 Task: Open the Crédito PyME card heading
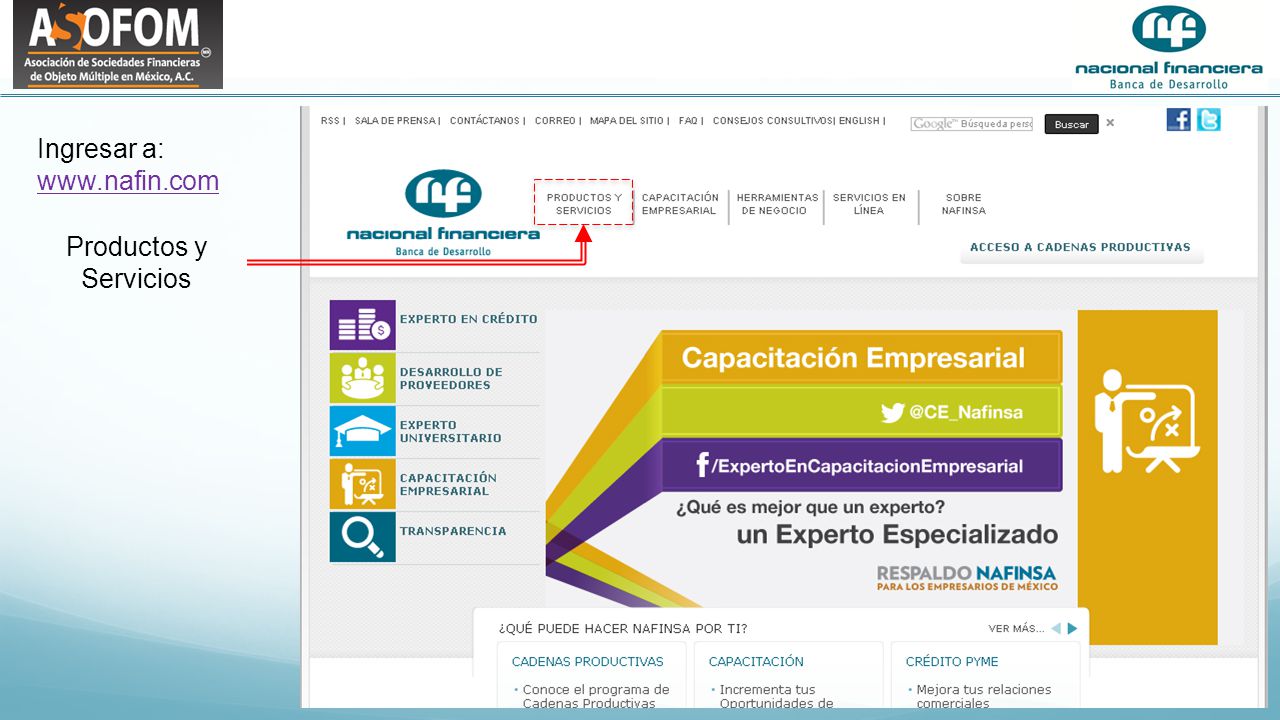coord(951,662)
